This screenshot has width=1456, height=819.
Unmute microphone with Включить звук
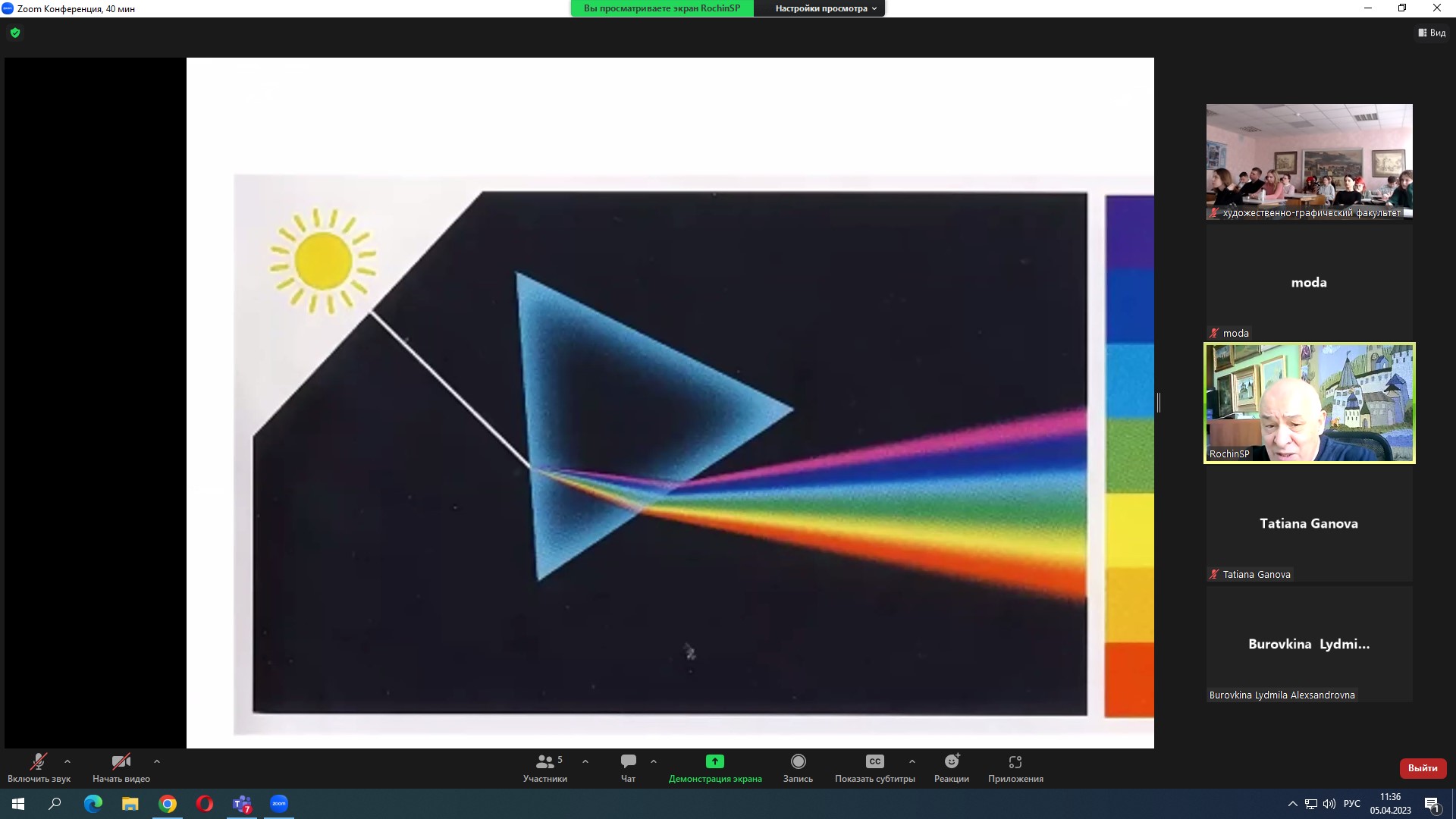38,762
